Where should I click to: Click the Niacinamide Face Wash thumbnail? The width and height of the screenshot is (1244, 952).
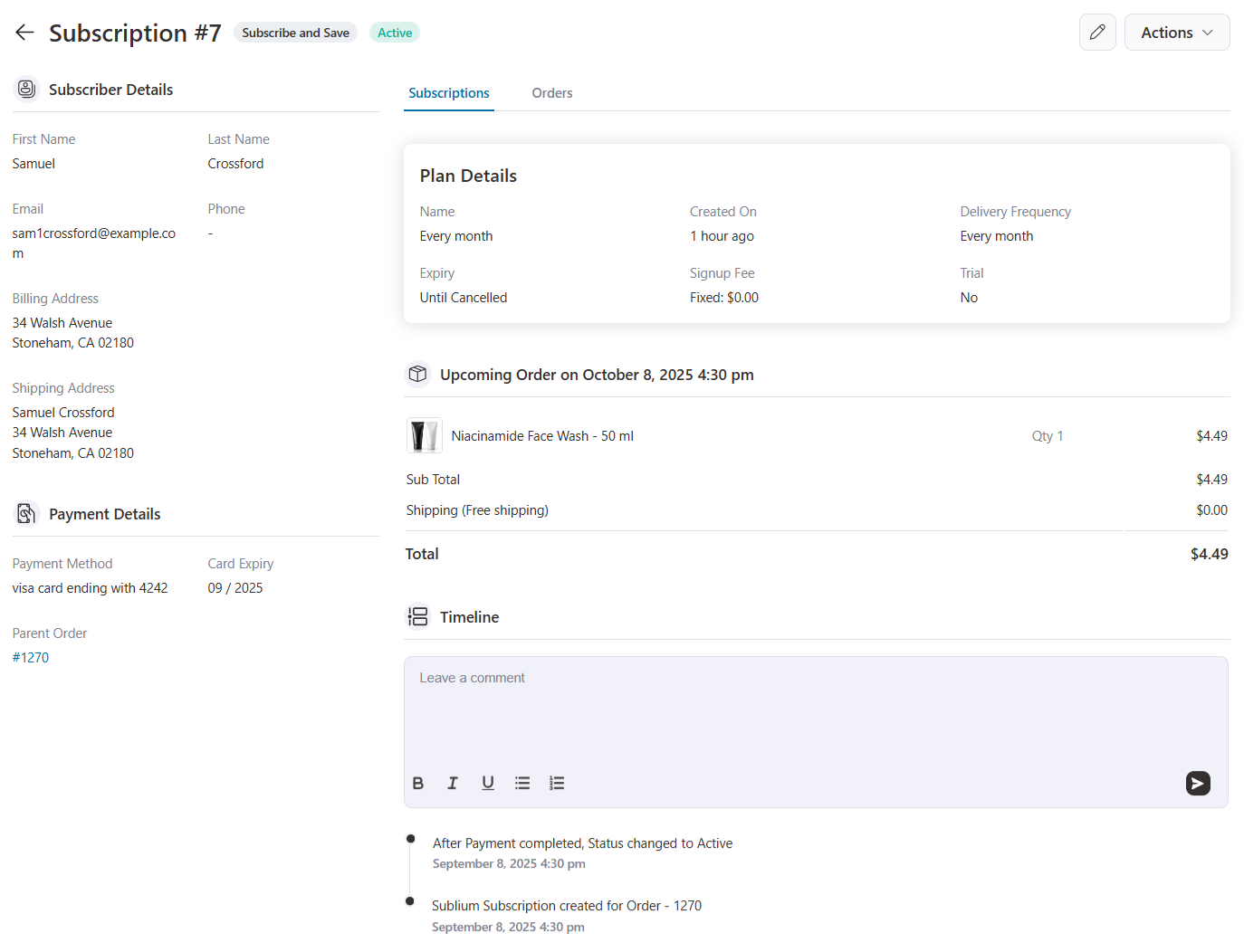coord(424,436)
